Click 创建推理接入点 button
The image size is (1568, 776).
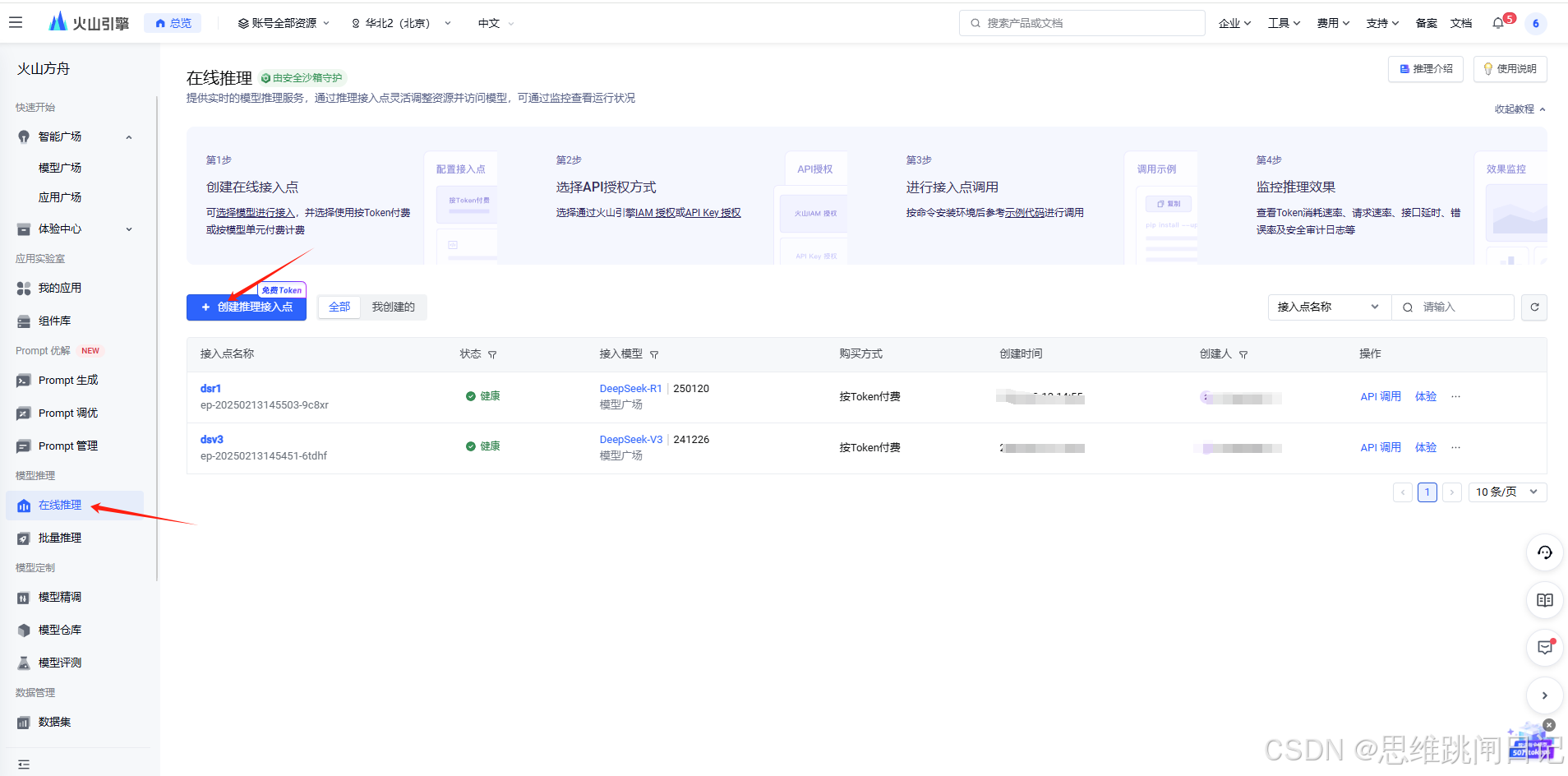[x=247, y=307]
